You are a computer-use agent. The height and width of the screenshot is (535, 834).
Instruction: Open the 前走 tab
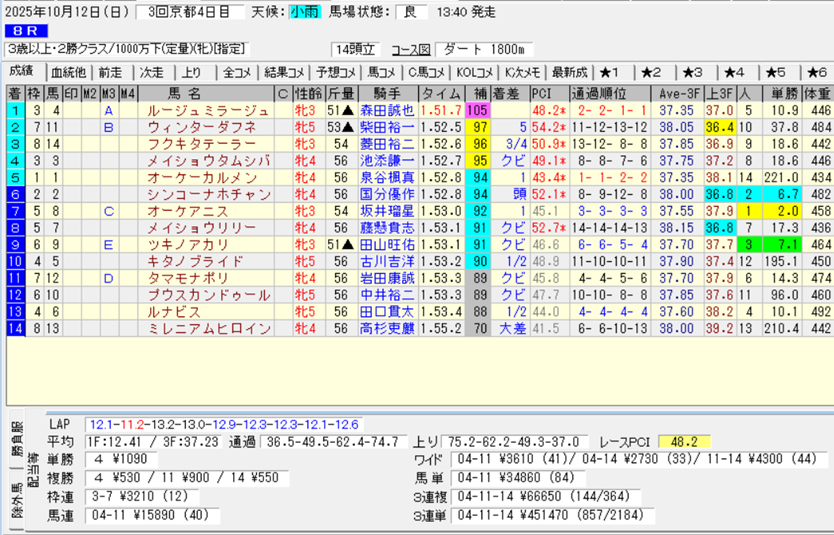pyautogui.click(x=110, y=72)
